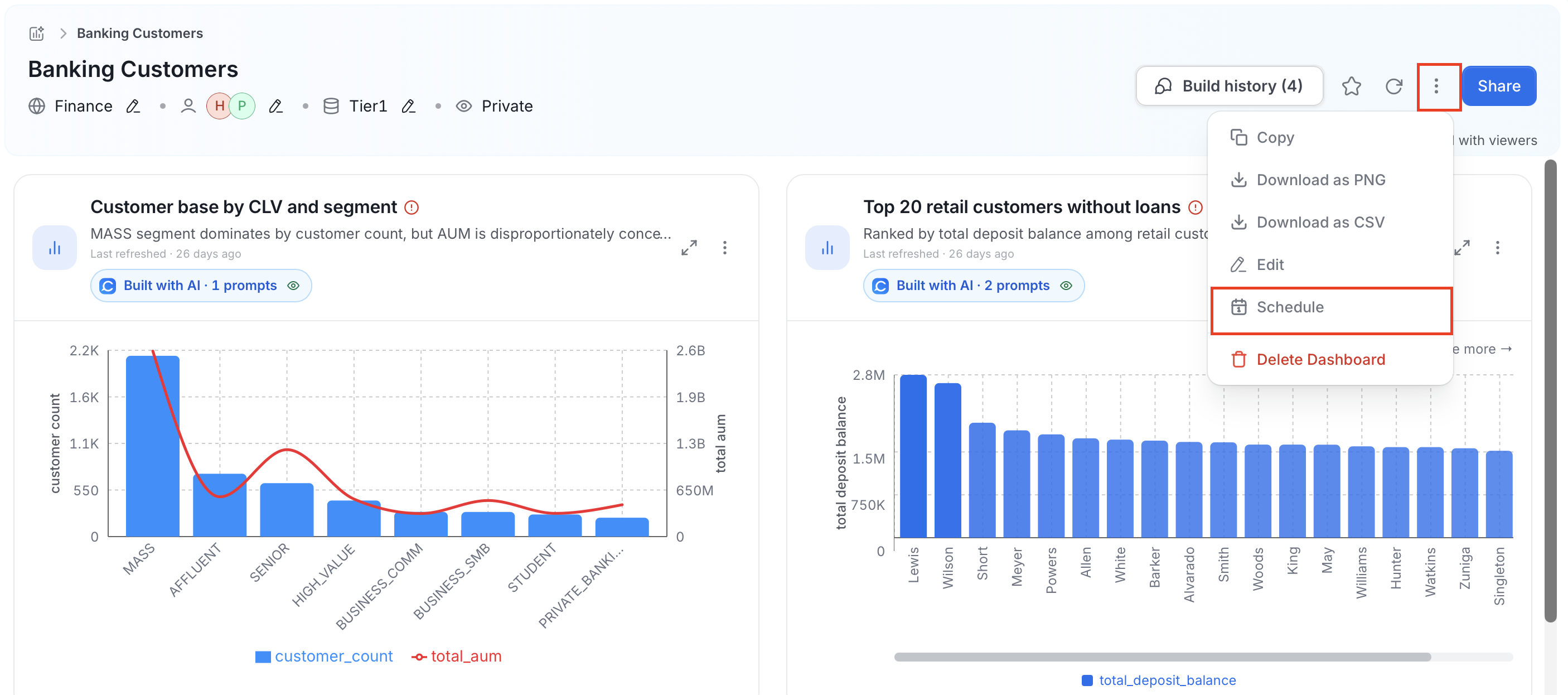Toggle eye icon in 2 prompts badge
1568x695 pixels.
(x=1067, y=286)
